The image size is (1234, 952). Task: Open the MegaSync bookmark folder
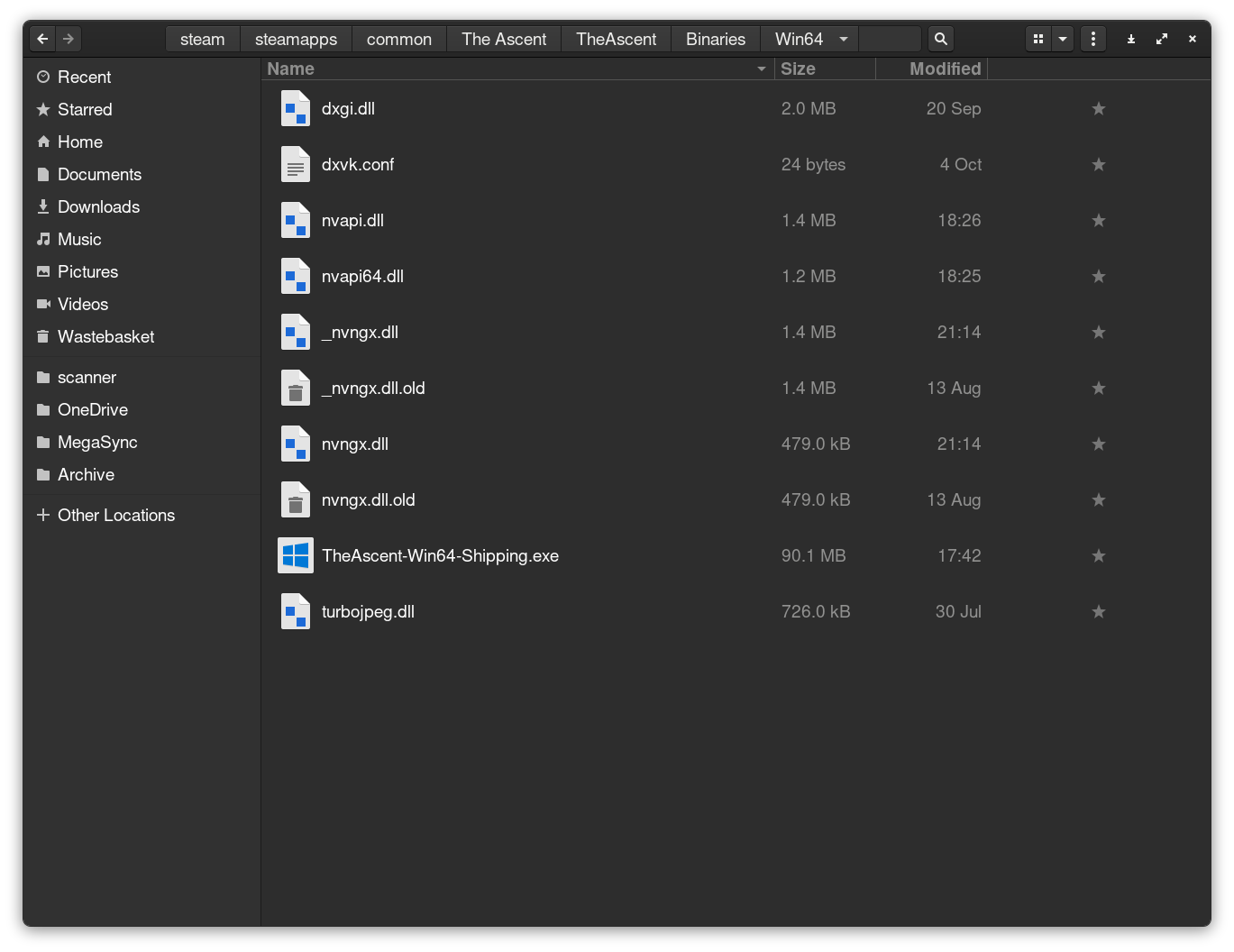tap(142, 442)
